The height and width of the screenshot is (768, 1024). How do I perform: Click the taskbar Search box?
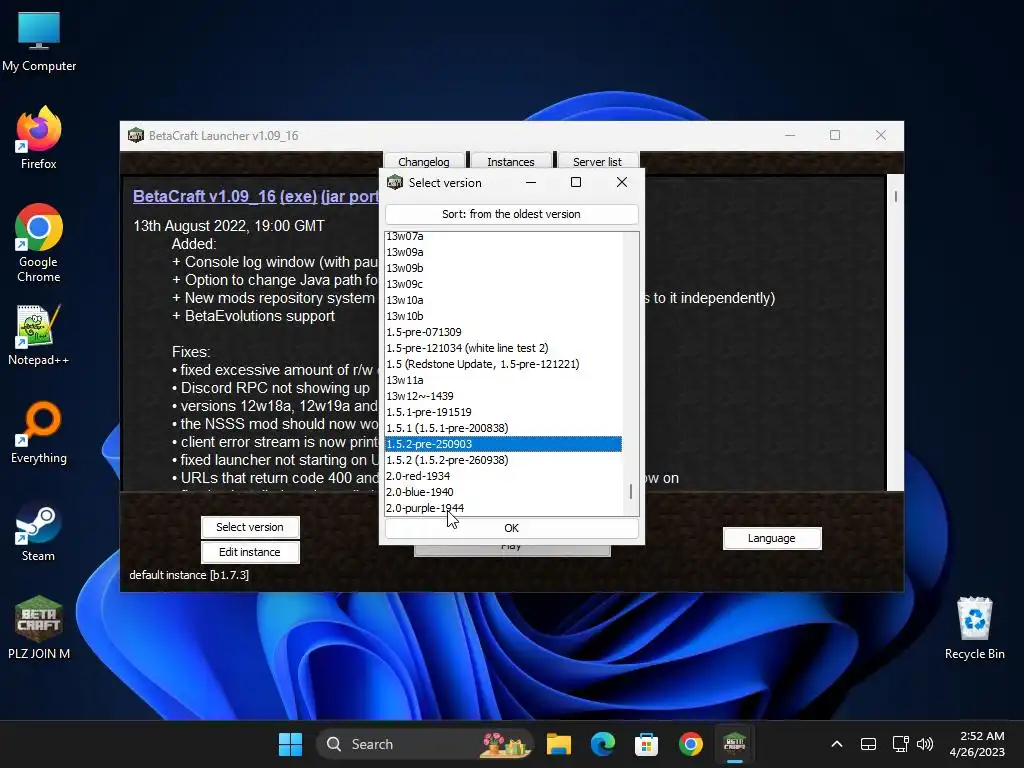pyautogui.click(x=424, y=744)
